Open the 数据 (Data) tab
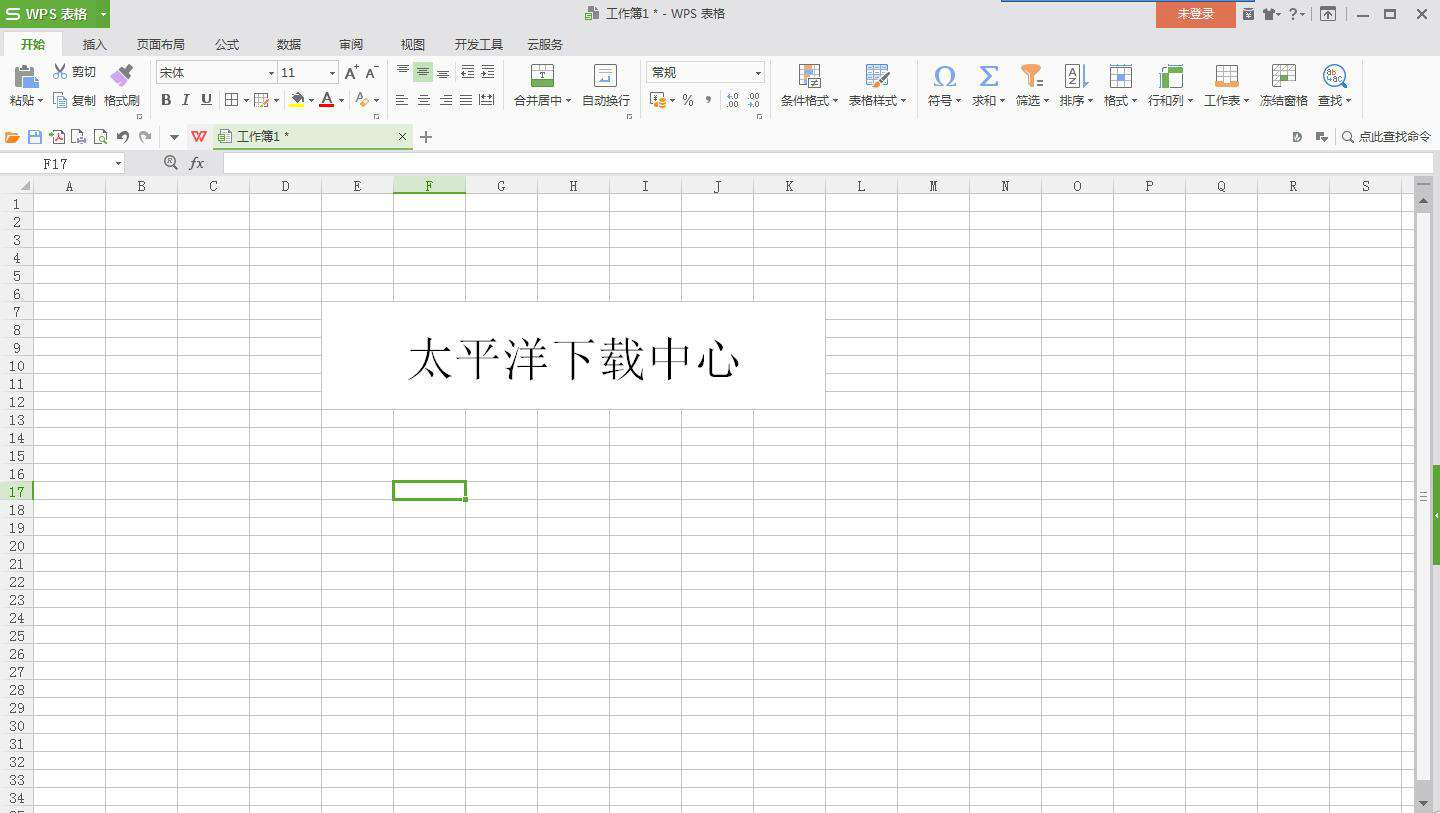The image size is (1440, 813). (289, 44)
